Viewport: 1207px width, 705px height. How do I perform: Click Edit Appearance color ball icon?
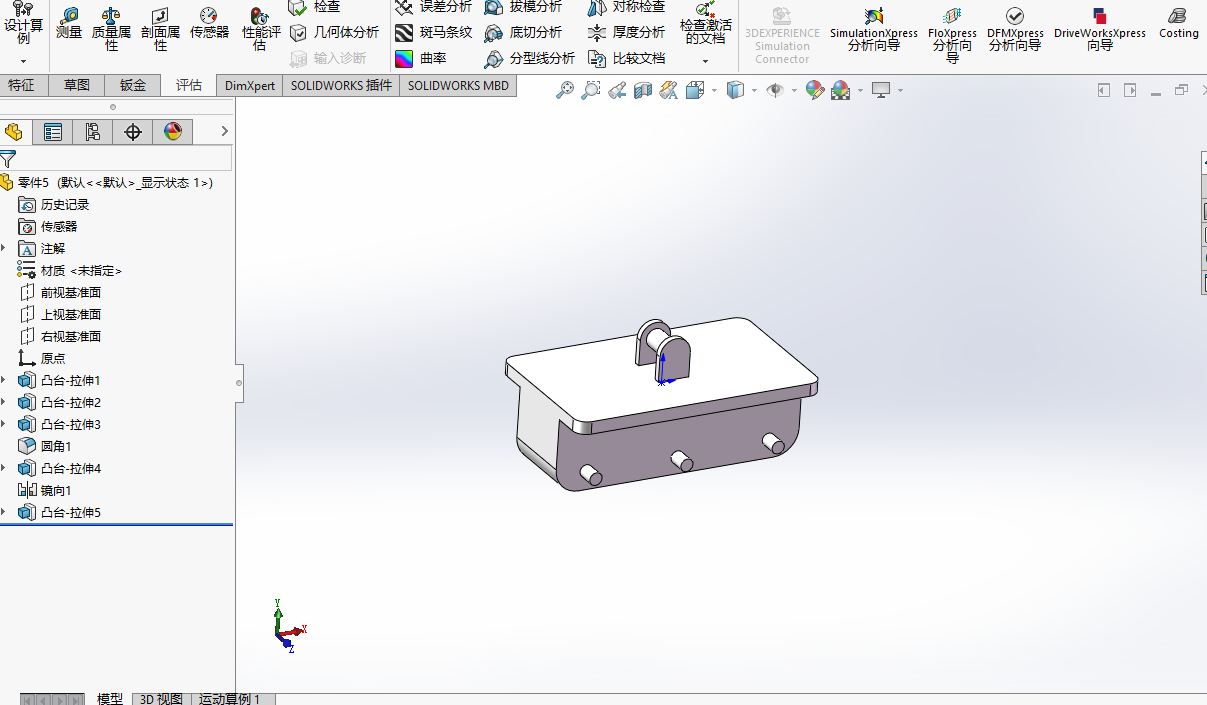815,91
